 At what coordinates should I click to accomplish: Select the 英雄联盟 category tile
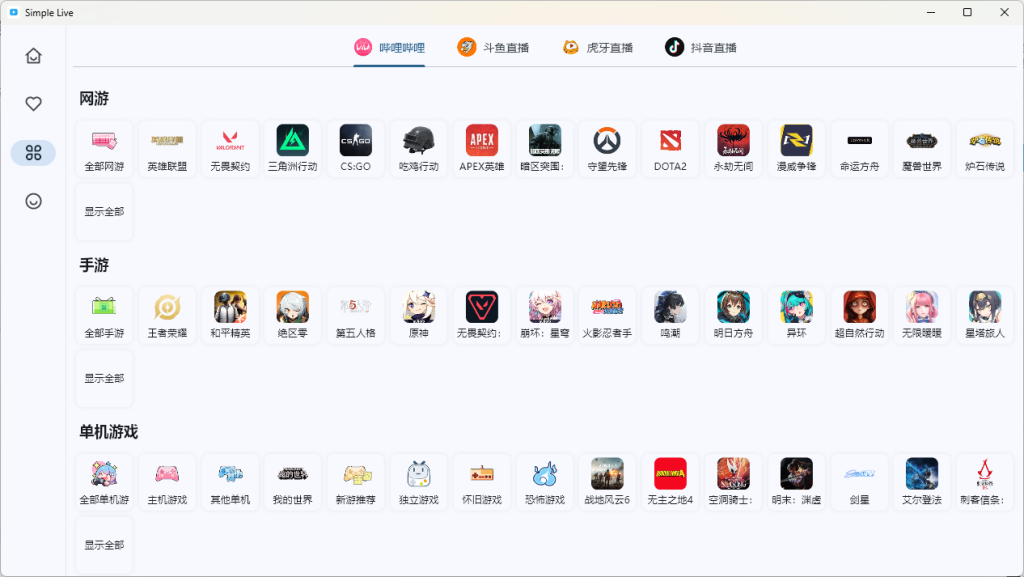pos(166,148)
